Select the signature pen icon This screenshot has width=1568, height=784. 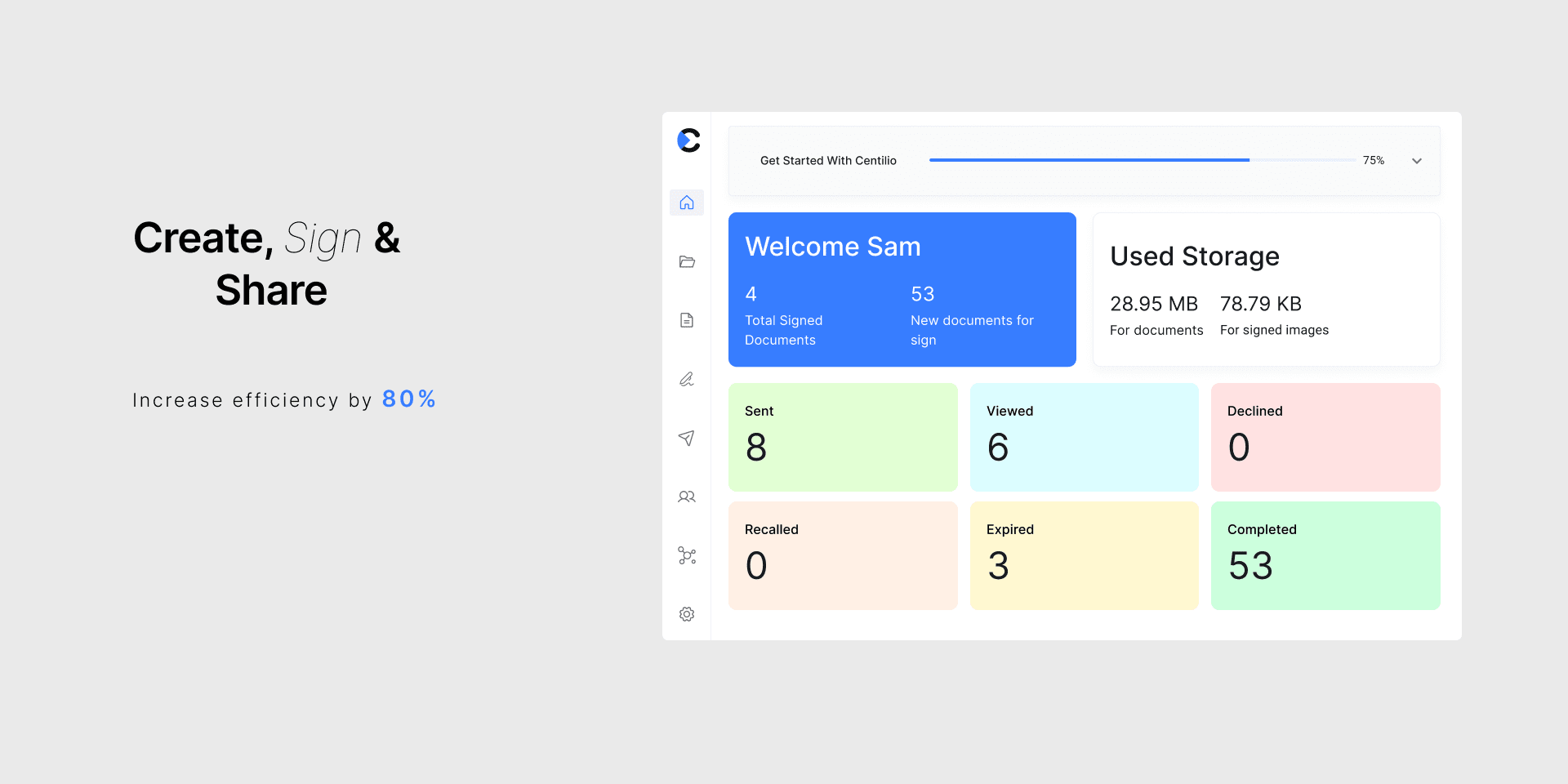point(687,379)
